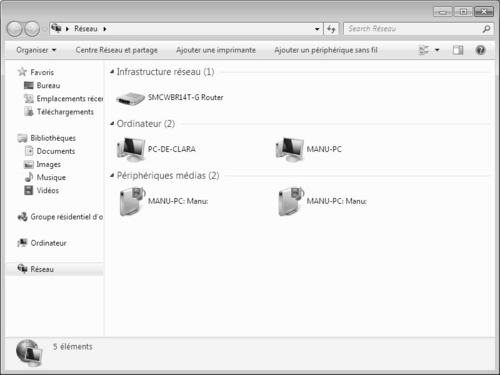The image size is (500, 375).
Task: Click the network globe icon in details pane
Action: (29, 353)
